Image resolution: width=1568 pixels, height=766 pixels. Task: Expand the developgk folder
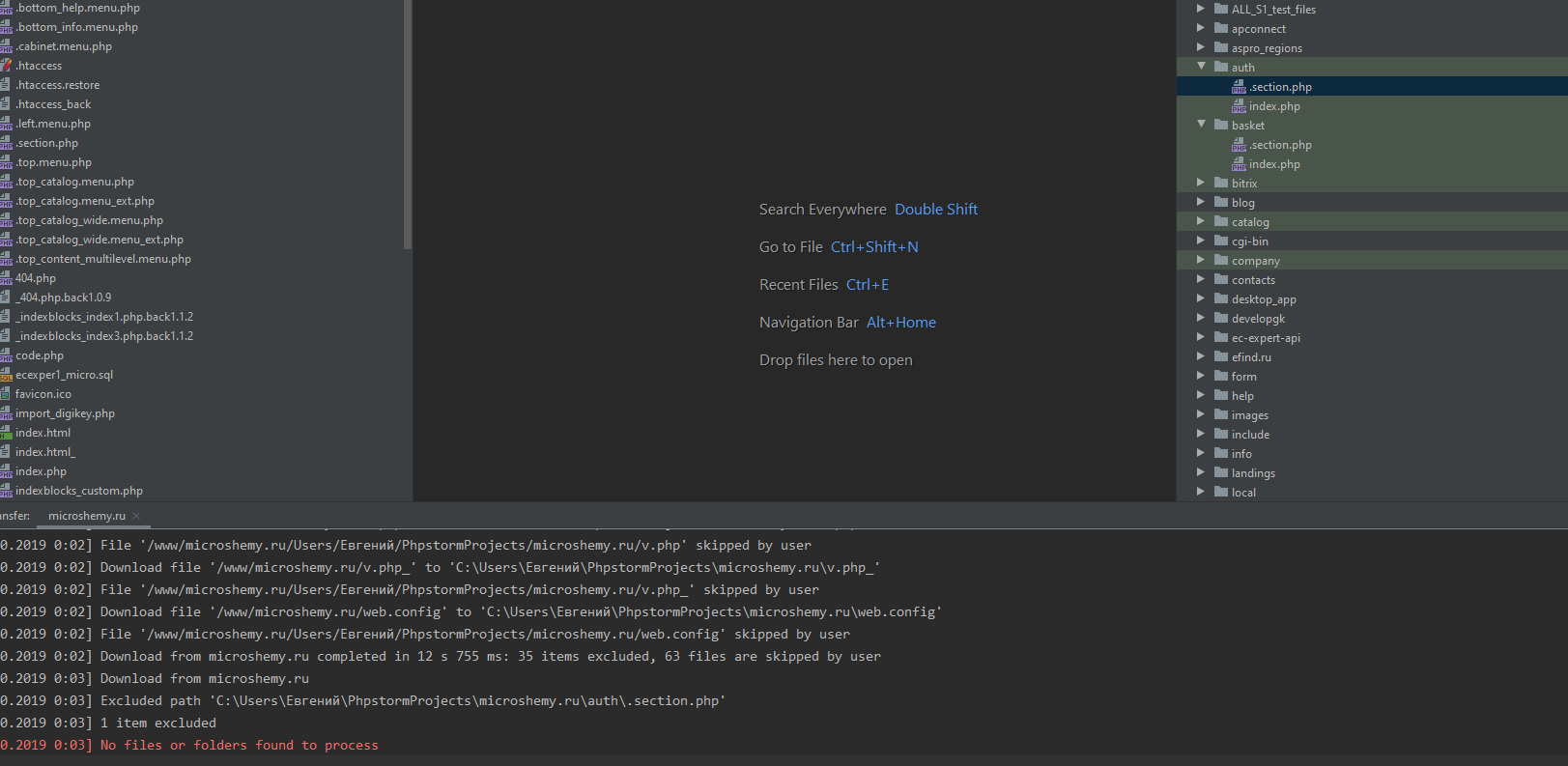[x=1201, y=318]
